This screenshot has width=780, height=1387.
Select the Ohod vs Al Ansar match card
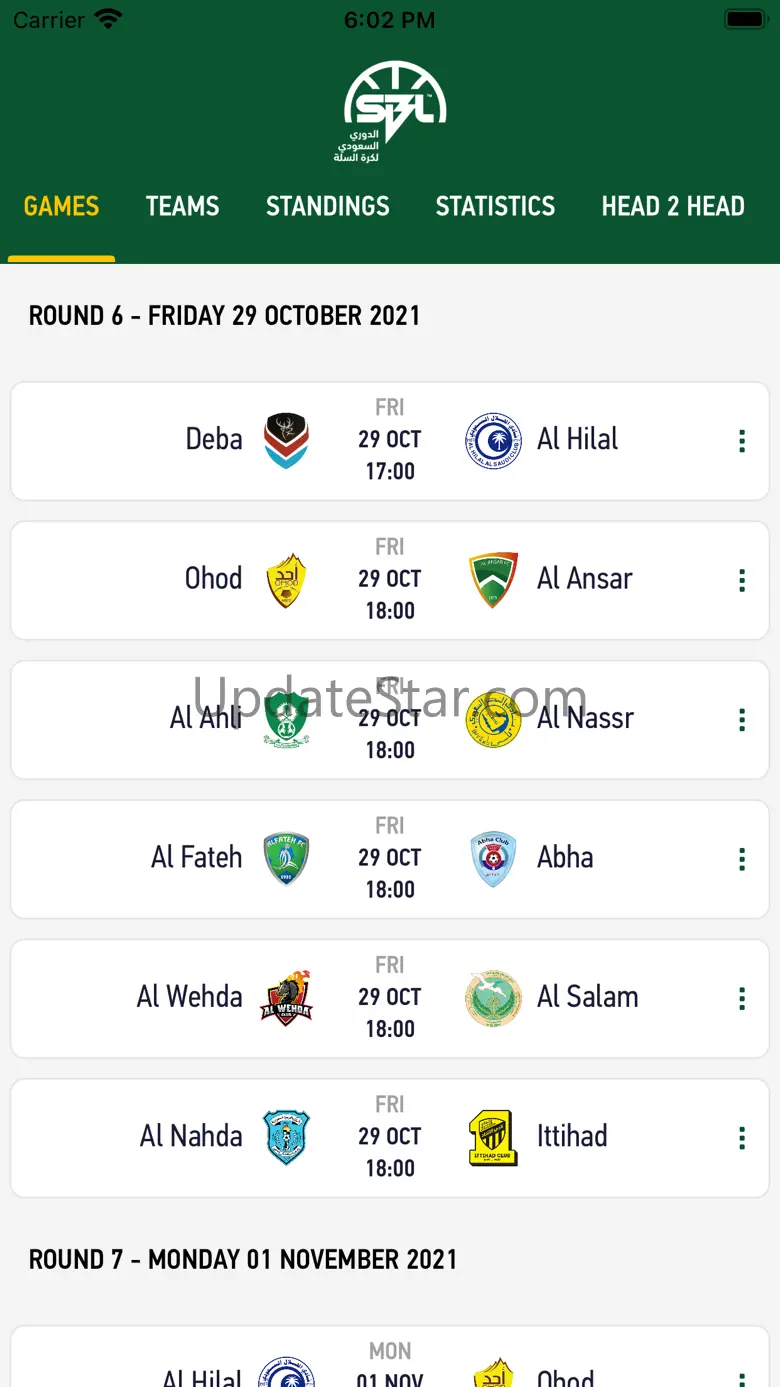coord(389,580)
